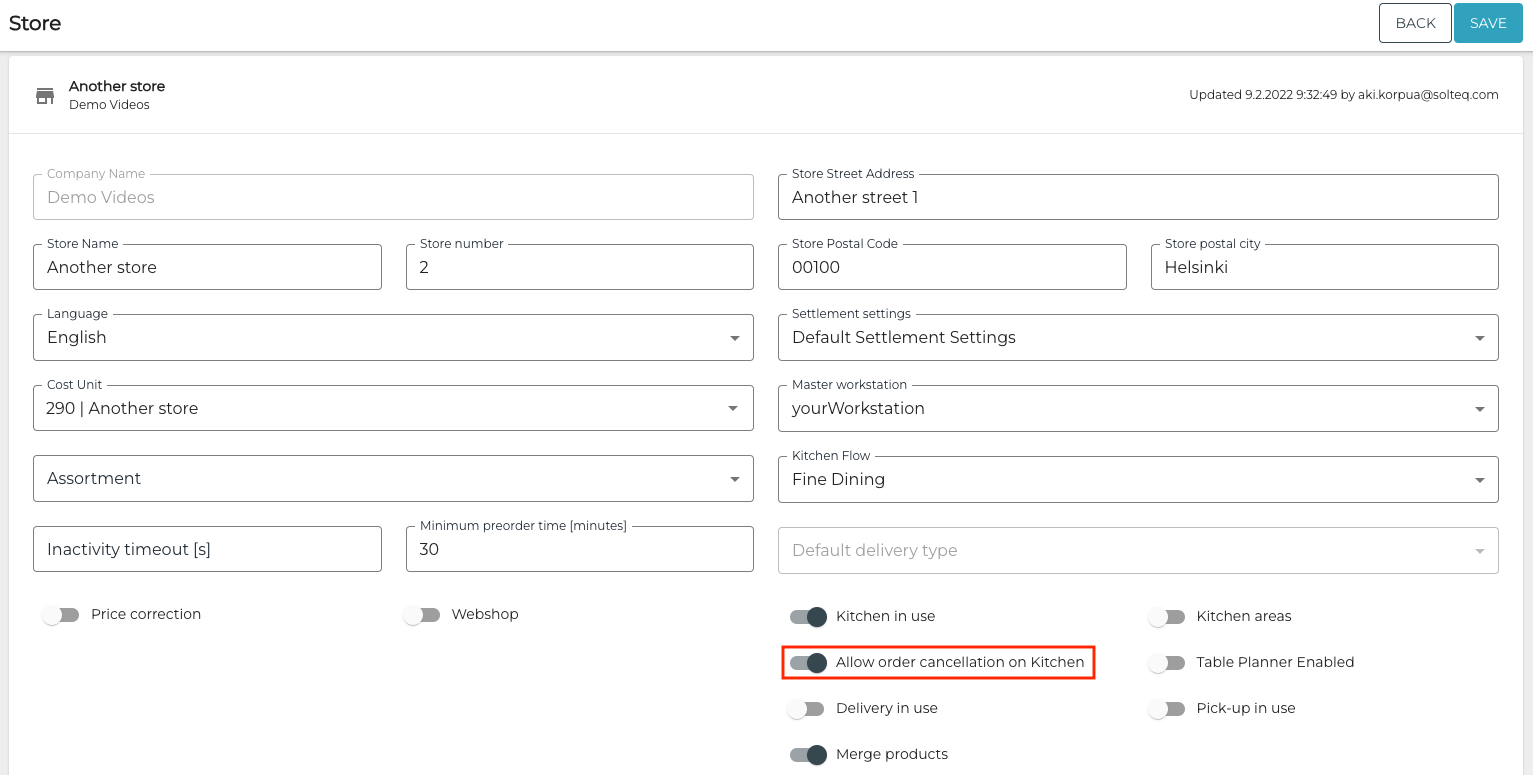This screenshot has width=1533, height=775.
Task: Click the Inactivity timeout field
Action: [207, 550]
